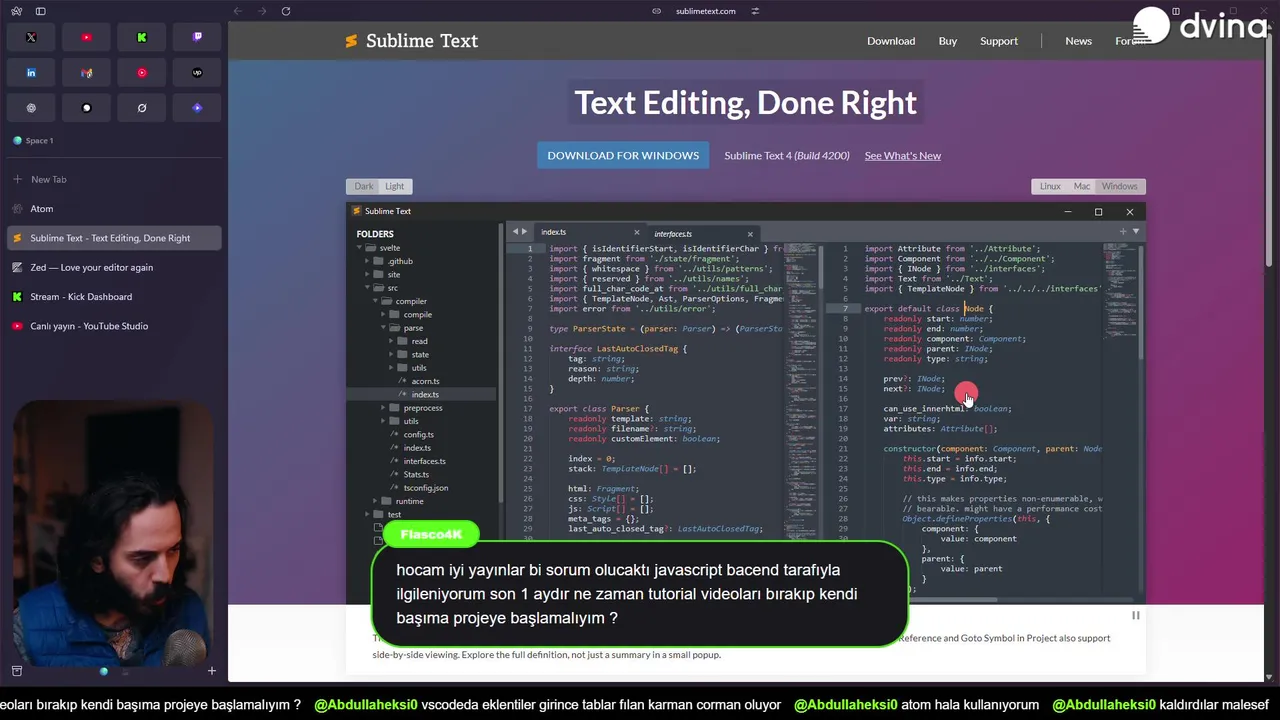1280x720 pixels.
Task: Close the interfaces.ts tab in Sublime preview
Action: pyautogui.click(x=750, y=233)
